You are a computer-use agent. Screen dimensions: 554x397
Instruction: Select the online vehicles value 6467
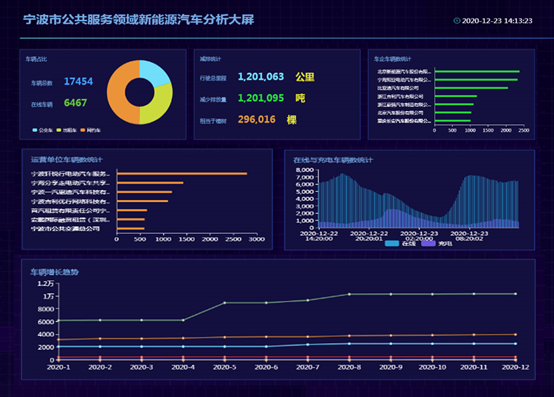pyautogui.click(x=75, y=103)
